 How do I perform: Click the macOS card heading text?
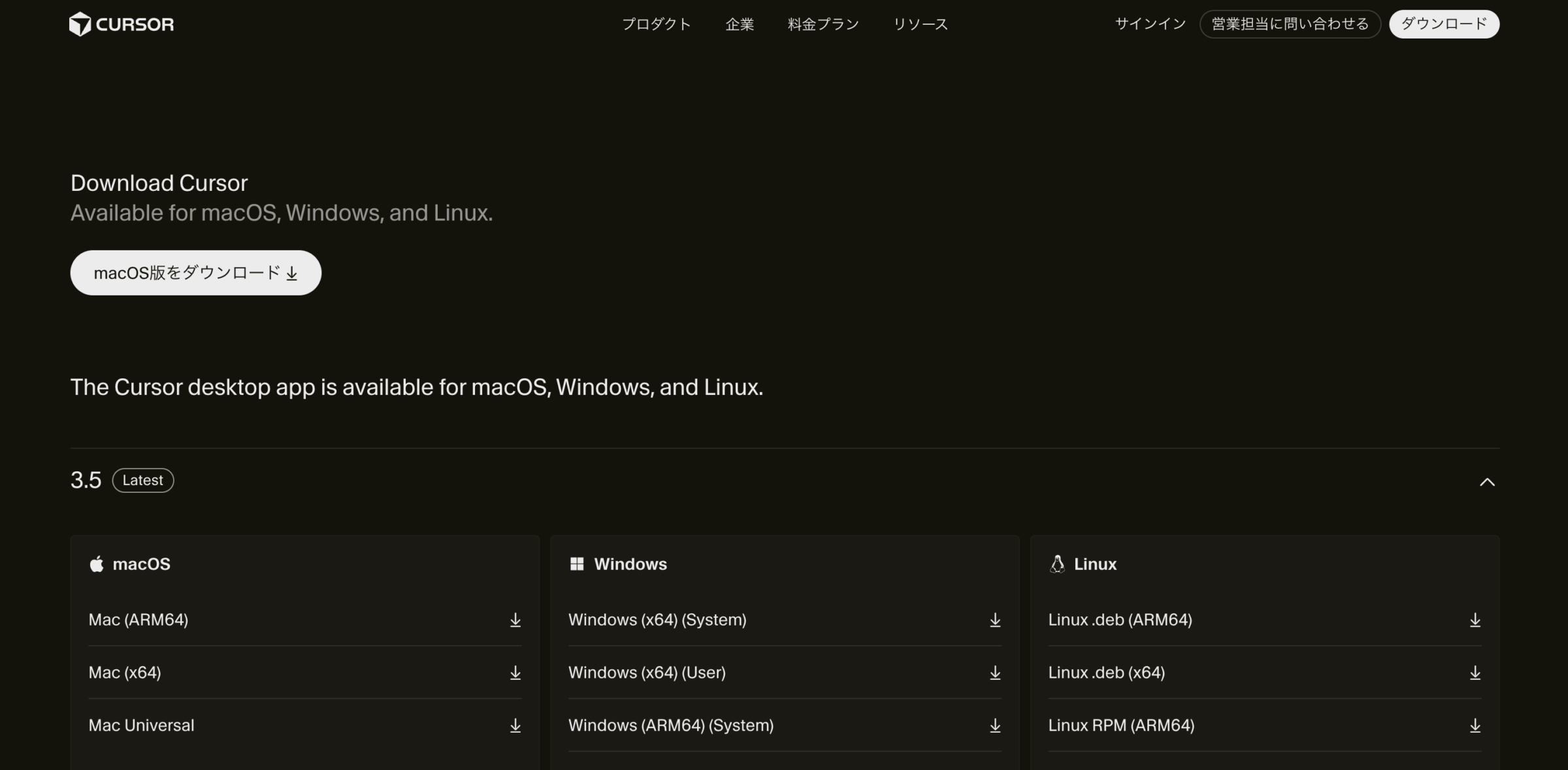coord(141,564)
